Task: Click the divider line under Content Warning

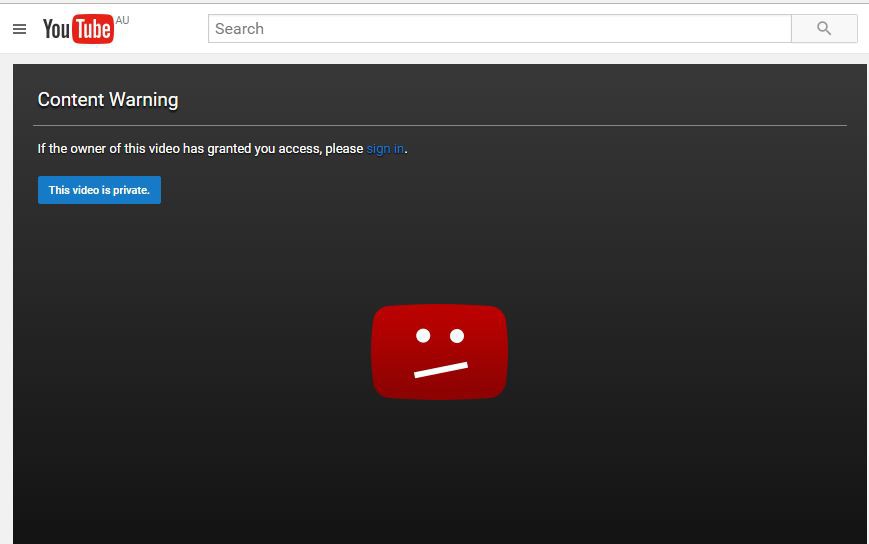Action: coord(440,125)
